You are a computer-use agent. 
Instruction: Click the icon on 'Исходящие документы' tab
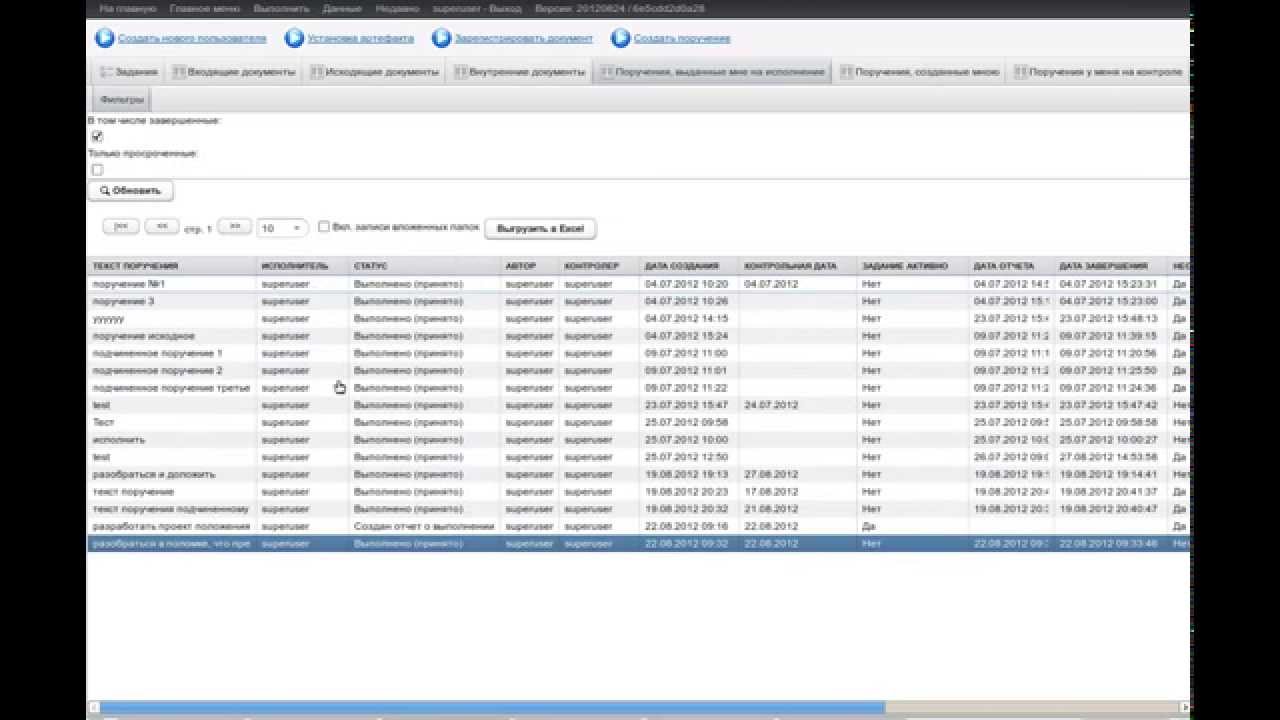click(317, 72)
